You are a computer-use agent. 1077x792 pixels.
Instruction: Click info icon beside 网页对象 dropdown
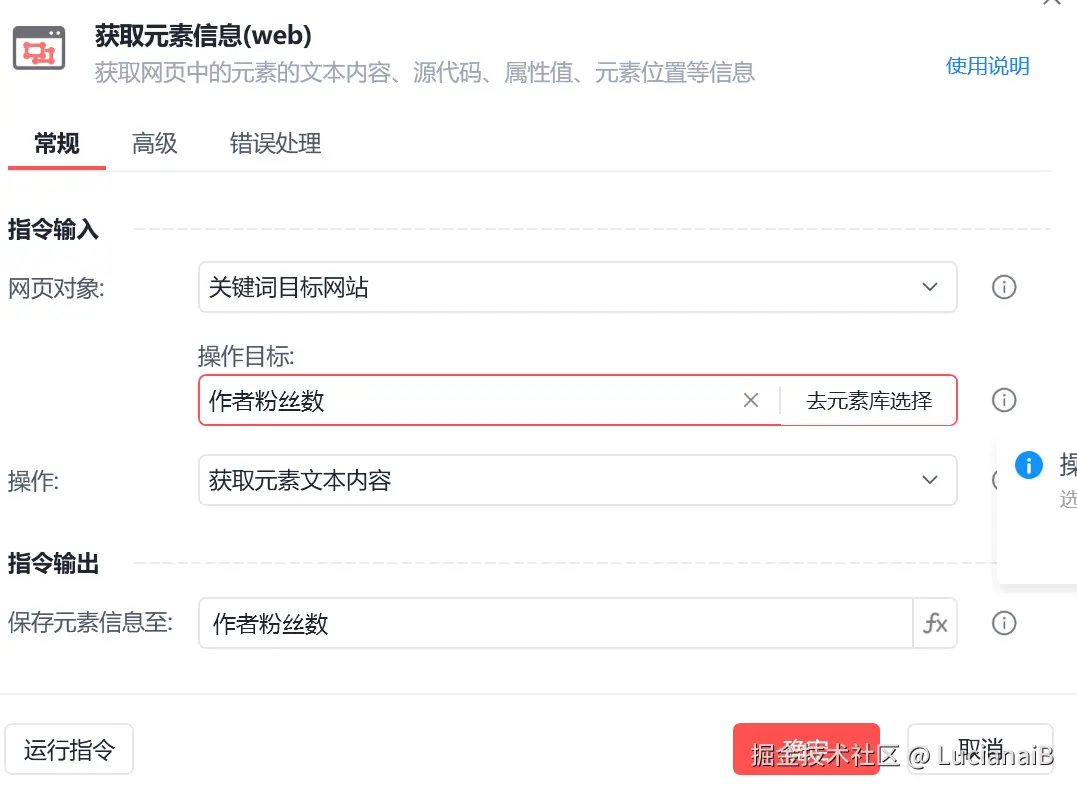point(1004,287)
